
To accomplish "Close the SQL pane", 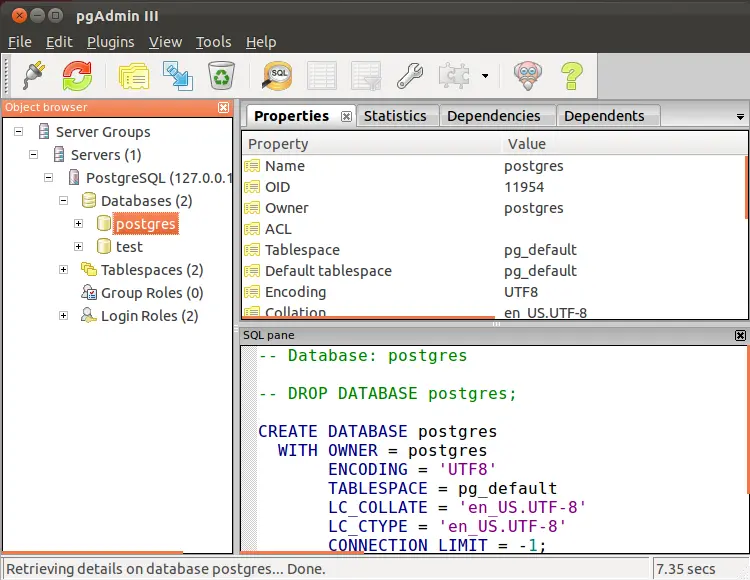I will [x=740, y=336].
